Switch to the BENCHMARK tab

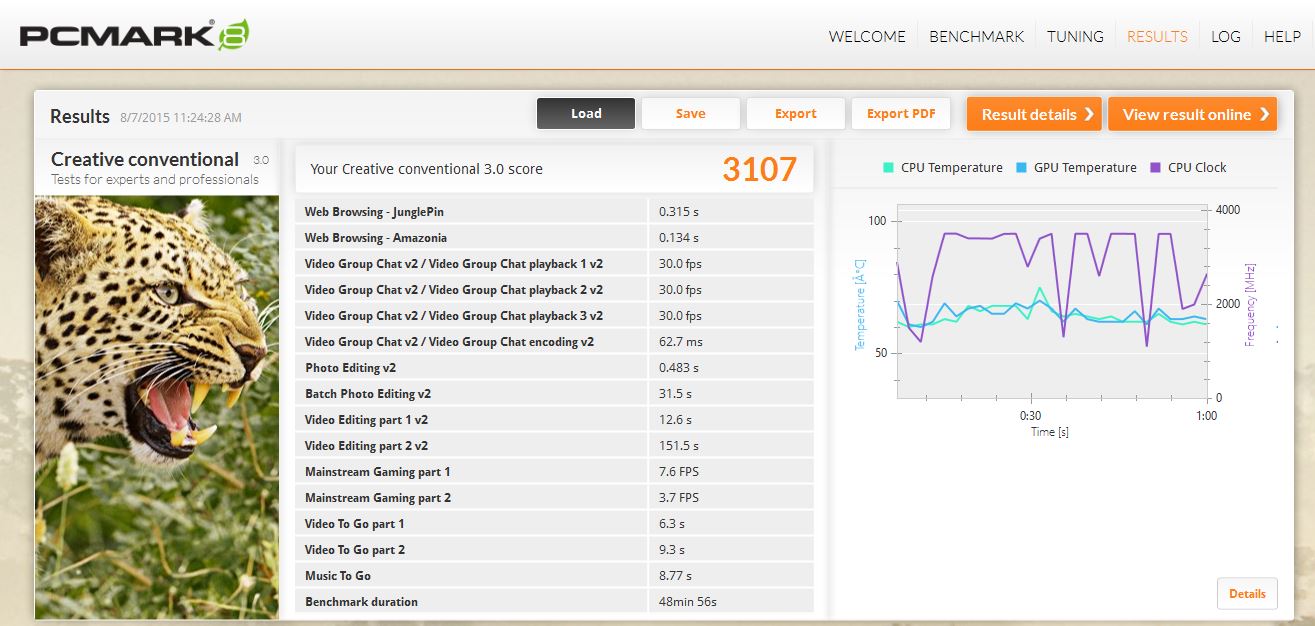pyautogui.click(x=976, y=36)
